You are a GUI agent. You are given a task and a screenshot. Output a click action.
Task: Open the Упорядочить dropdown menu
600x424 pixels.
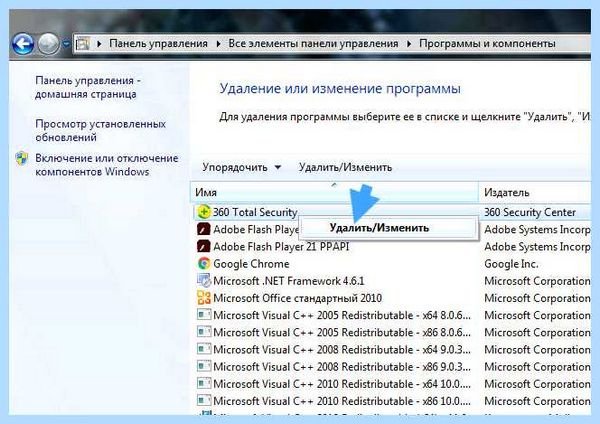pyautogui.click(x=241, y=167)
